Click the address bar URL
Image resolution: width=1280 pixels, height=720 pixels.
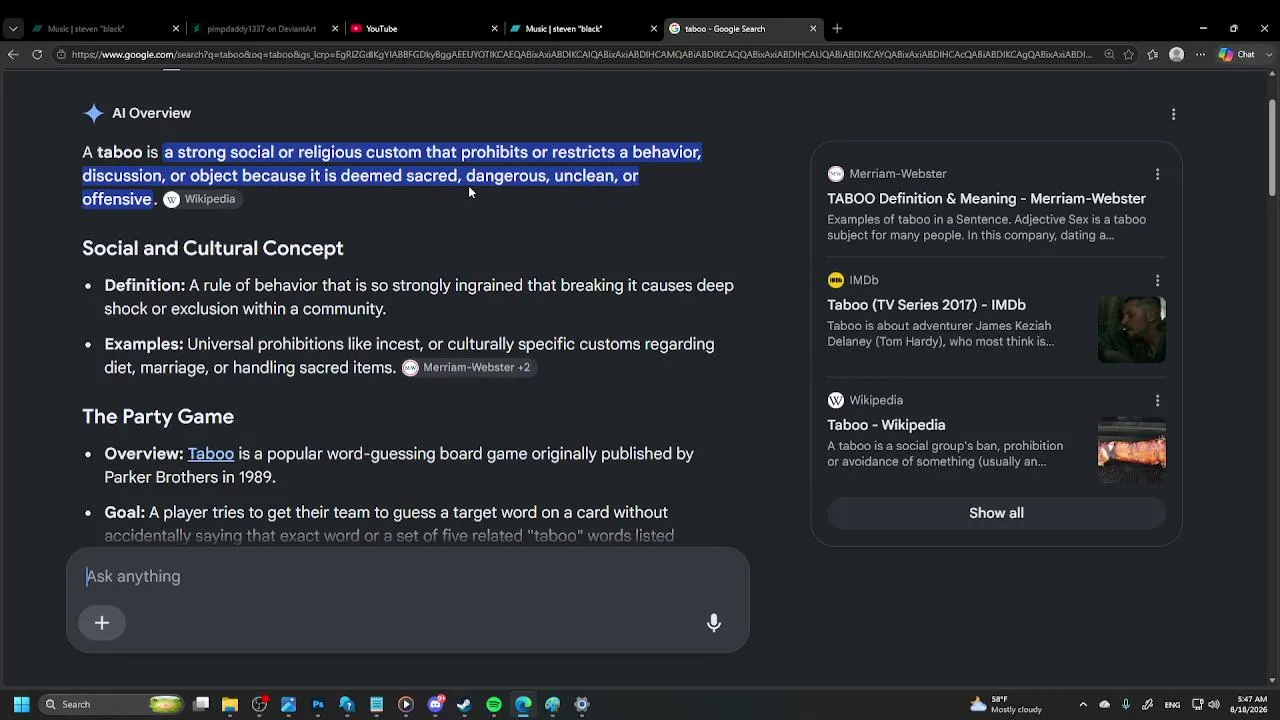coord(580,55)
